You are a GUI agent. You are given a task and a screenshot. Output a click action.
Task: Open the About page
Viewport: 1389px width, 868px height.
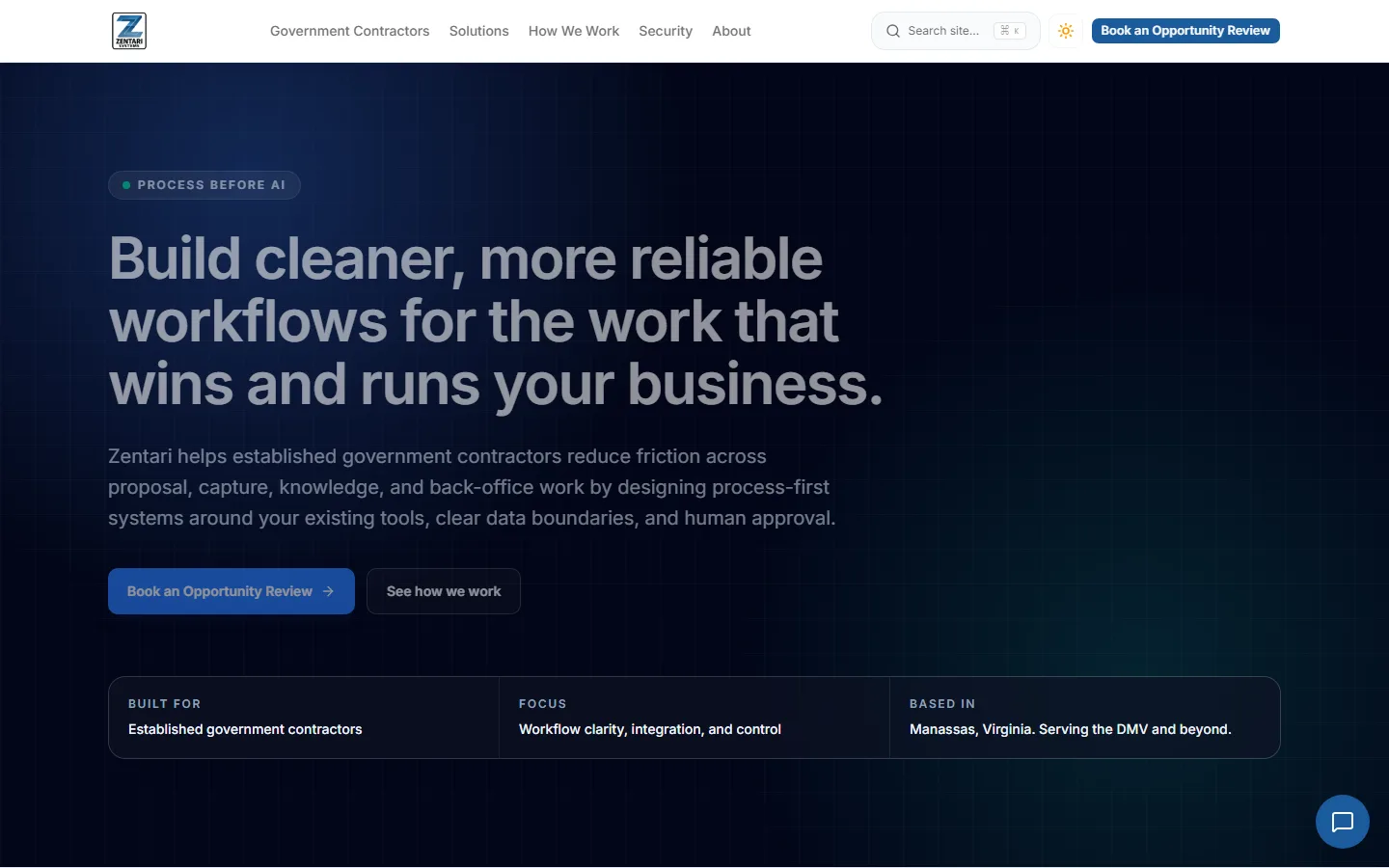point(731,31)
